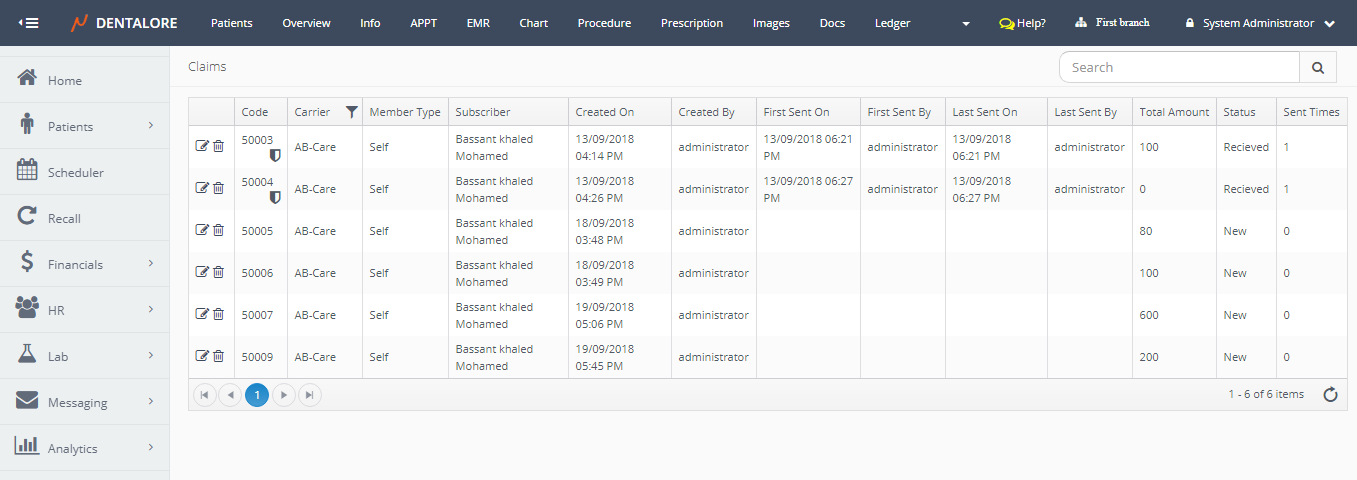Jump to the last page of claims
The image size is (1357, 480).
pos(310,395)
